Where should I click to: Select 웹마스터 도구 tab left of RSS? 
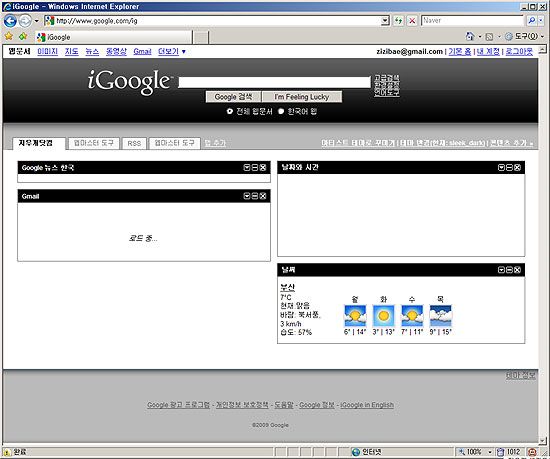(x=94, y=143)
